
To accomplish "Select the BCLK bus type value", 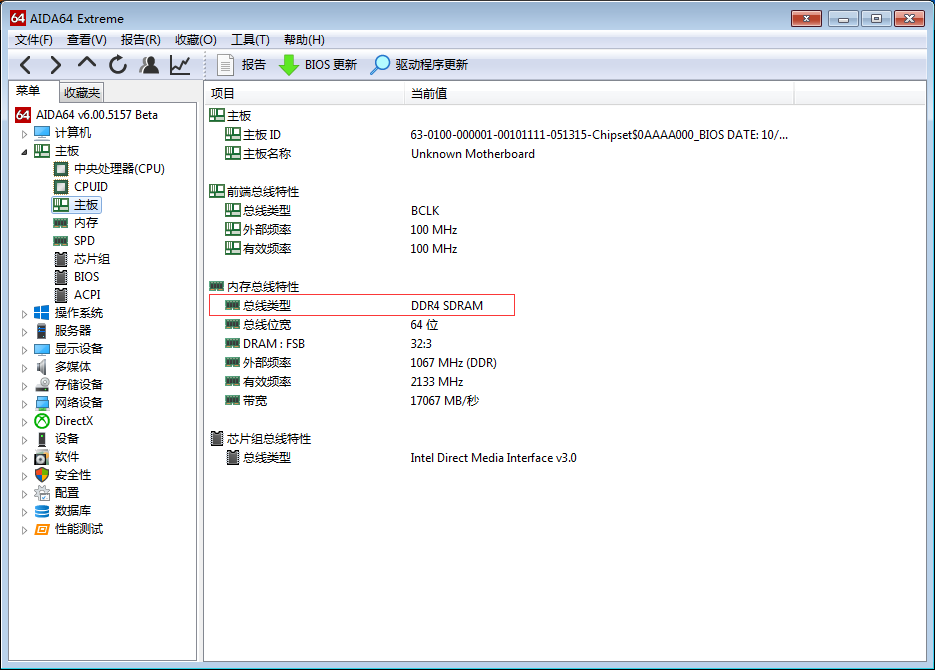I will pos(425,210).
